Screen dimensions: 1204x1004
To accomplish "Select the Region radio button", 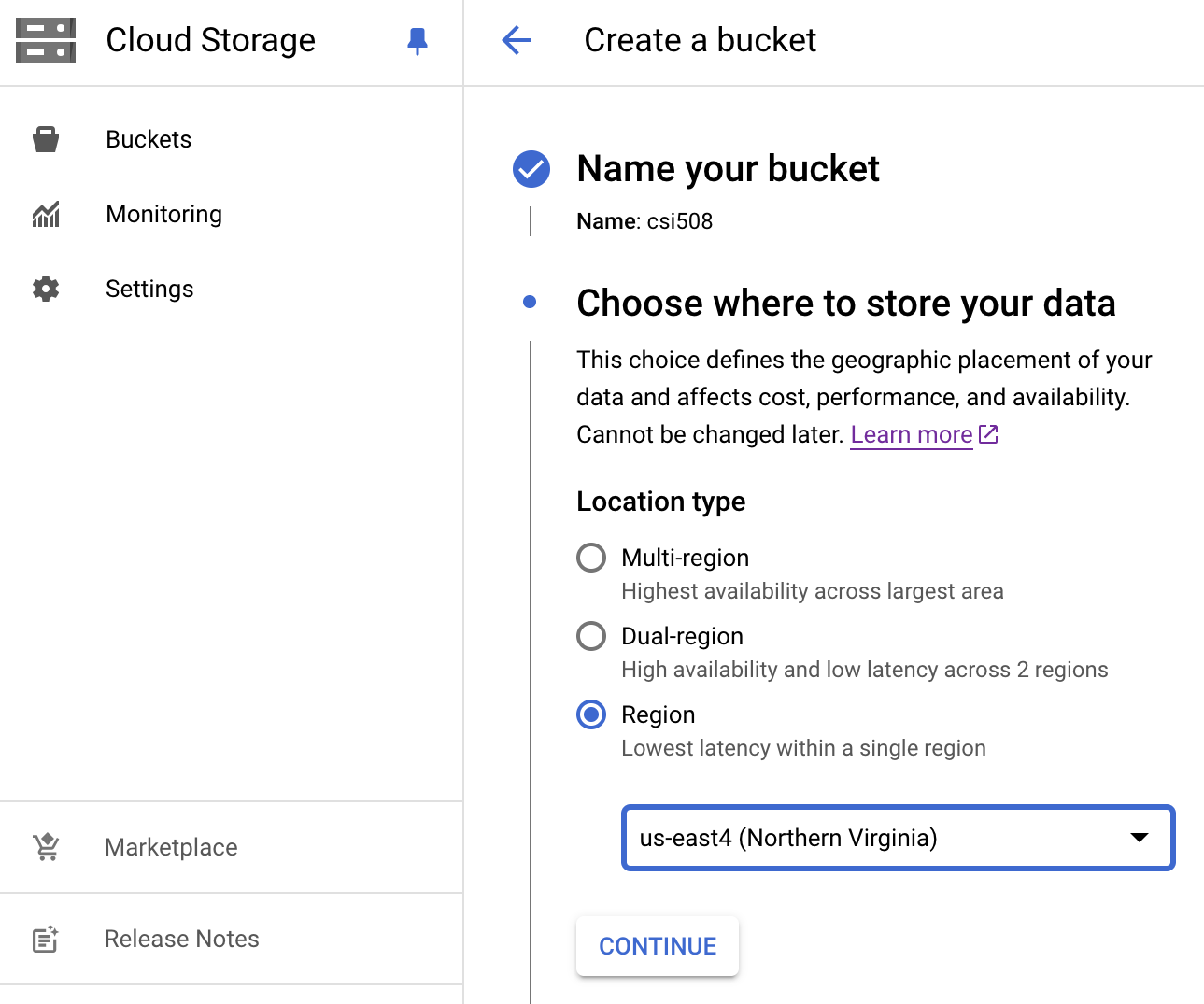I will tap(591, 714).
